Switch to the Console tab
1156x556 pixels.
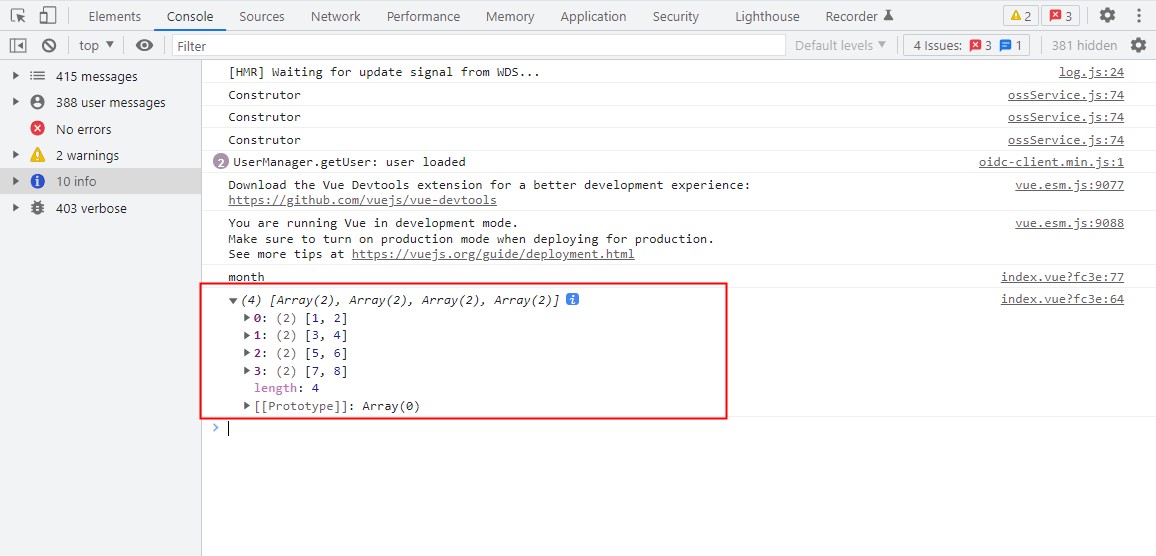coord(190,16)
